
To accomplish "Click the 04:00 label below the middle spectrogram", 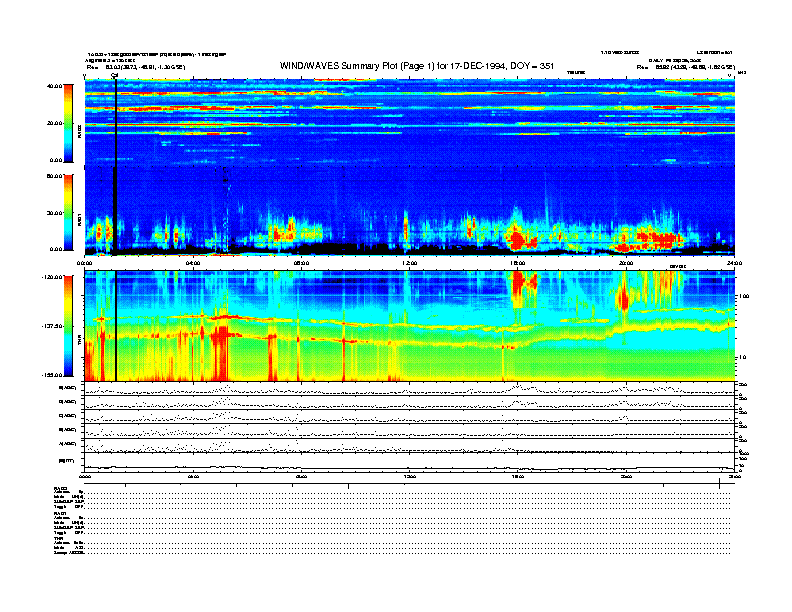I will (193, 263).
